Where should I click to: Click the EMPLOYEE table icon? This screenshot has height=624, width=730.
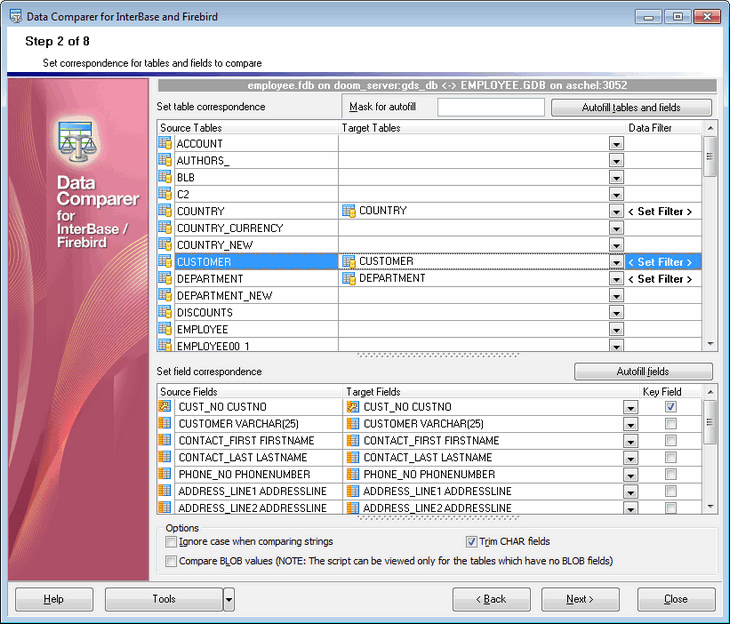165,328
